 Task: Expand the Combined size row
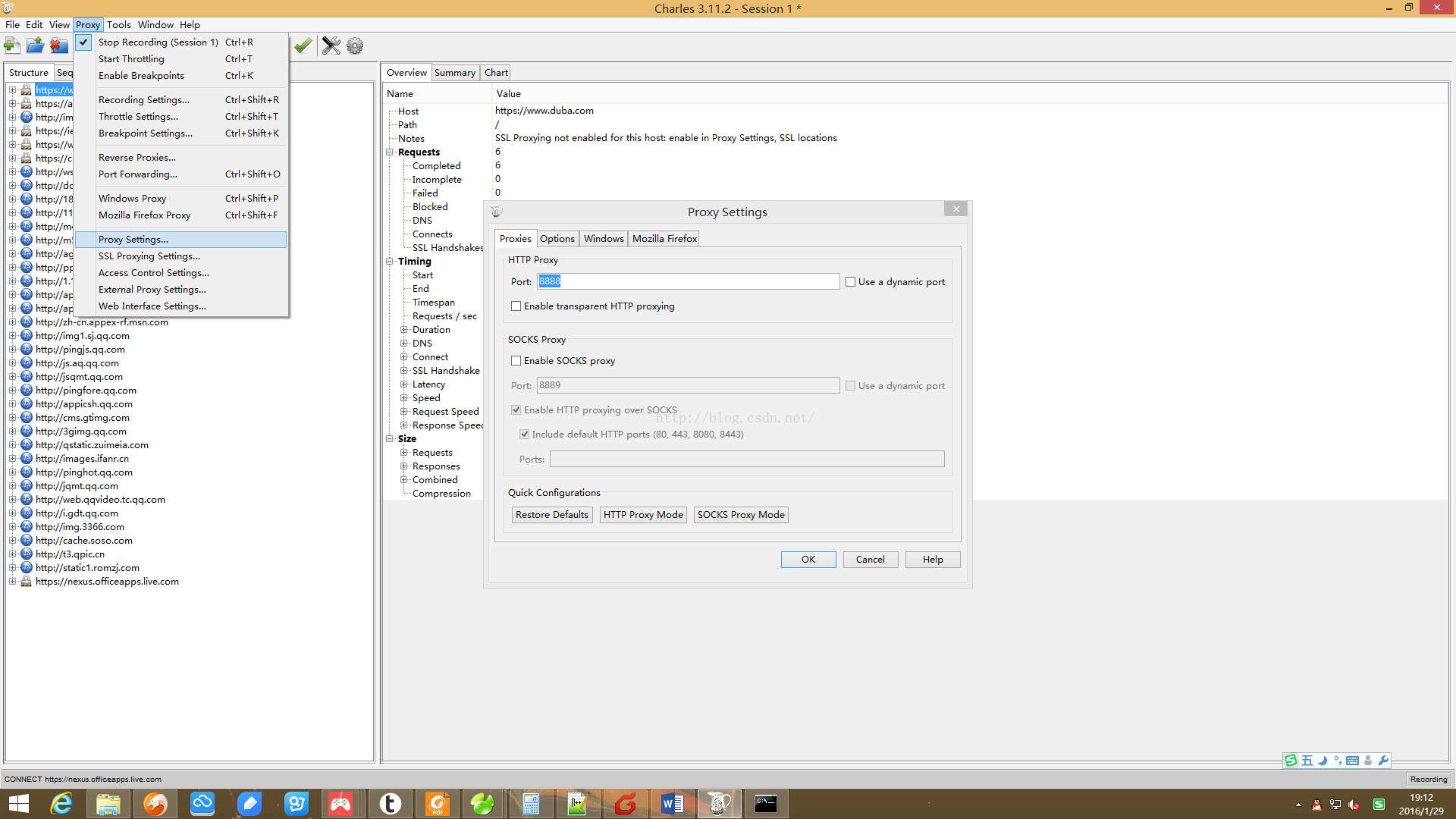[404, 480]
